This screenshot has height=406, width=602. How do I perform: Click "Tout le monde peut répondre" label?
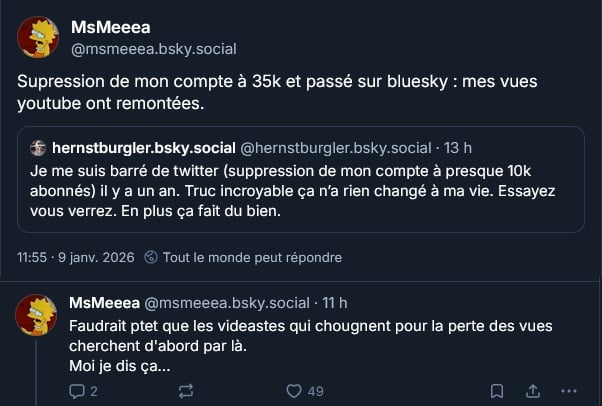(252, 257)
